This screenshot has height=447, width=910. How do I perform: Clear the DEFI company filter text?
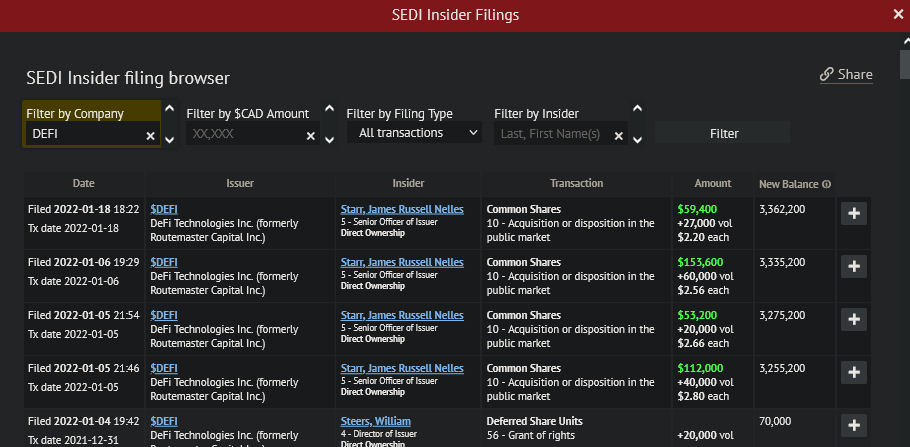point(151,135)
